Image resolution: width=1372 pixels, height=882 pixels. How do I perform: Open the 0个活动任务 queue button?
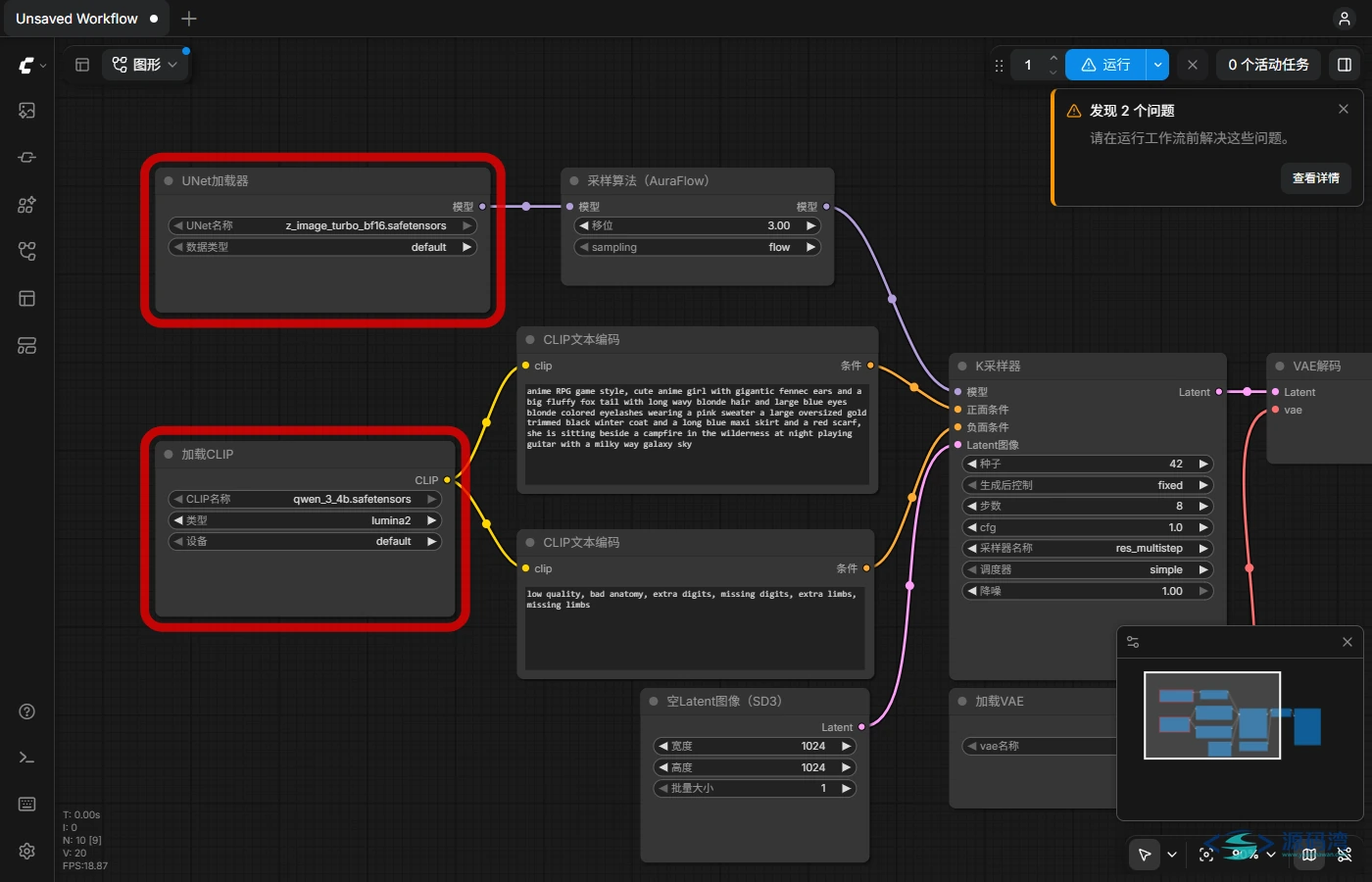[x=1268, y=65]
